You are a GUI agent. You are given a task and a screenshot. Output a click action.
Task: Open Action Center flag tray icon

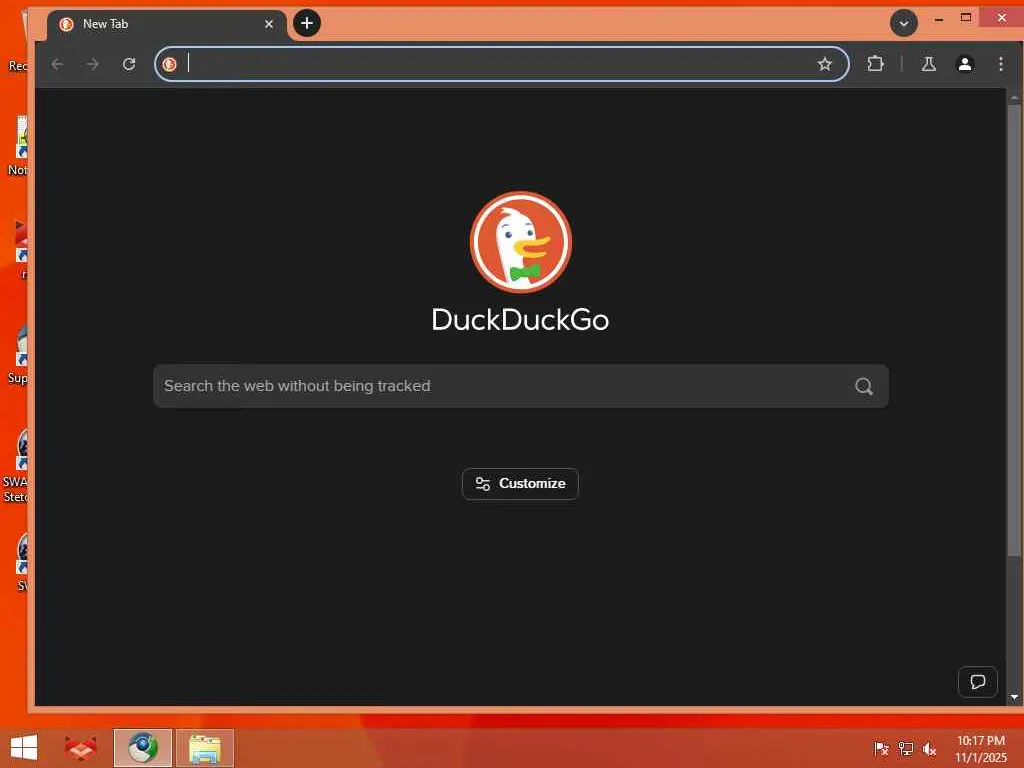click(880, 748)
